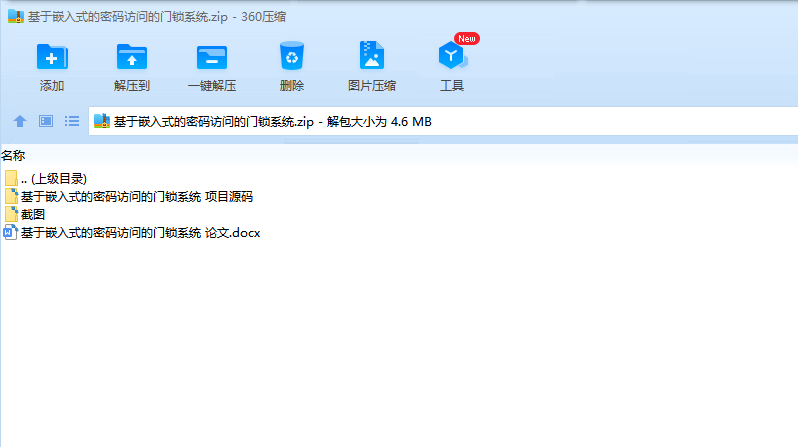Click the path field showing 解包大小为 4.6 MB

click(443, 121)
